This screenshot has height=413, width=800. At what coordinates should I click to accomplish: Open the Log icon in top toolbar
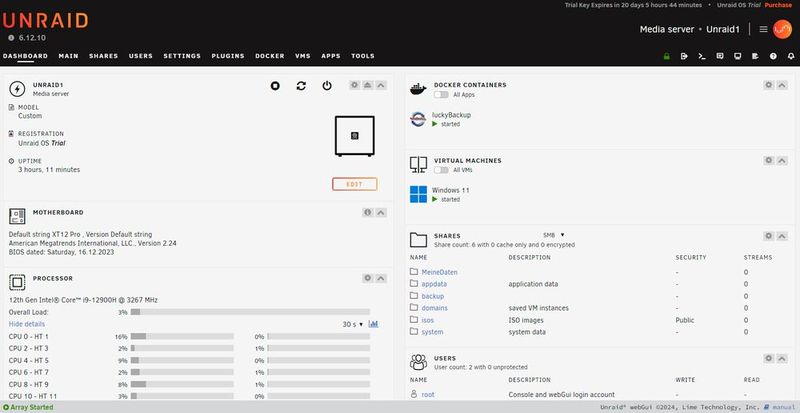pos(756,56)
